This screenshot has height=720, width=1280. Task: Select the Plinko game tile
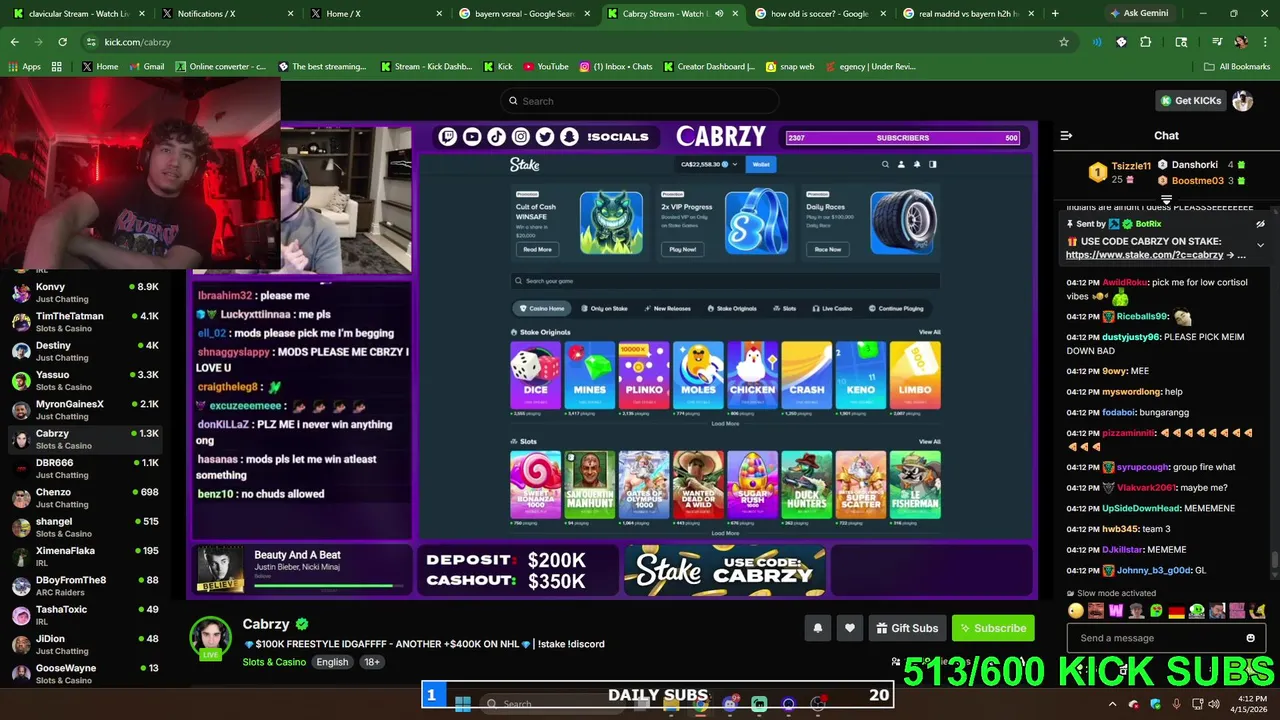643,375
